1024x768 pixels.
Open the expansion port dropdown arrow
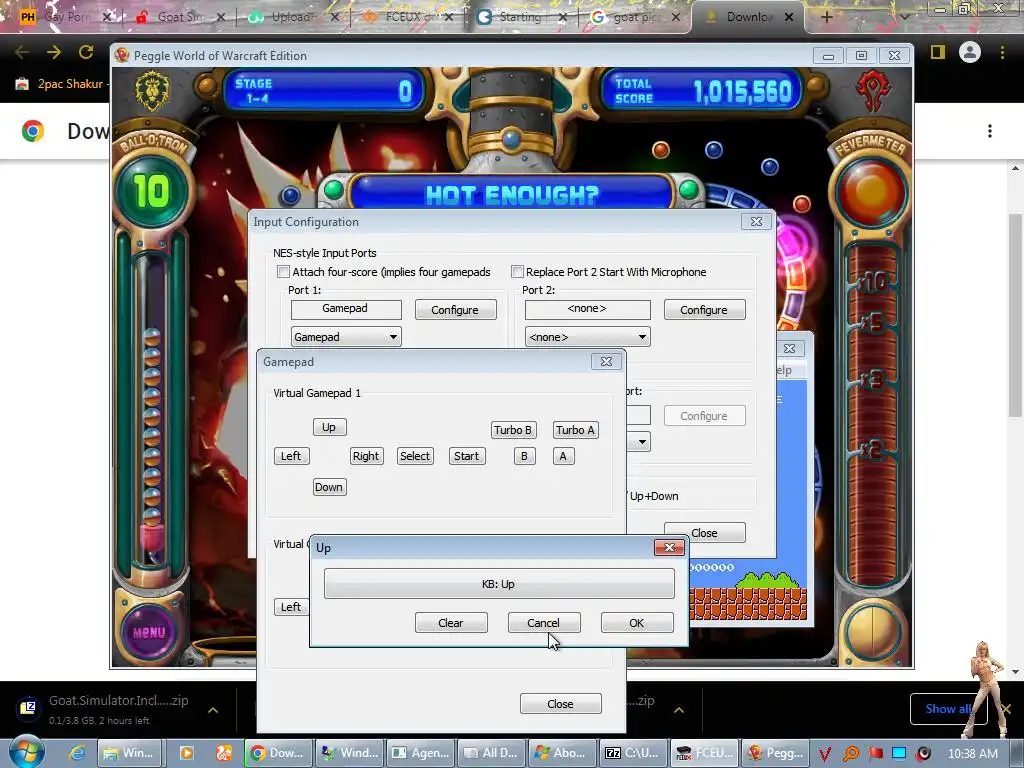coord(642,442)
